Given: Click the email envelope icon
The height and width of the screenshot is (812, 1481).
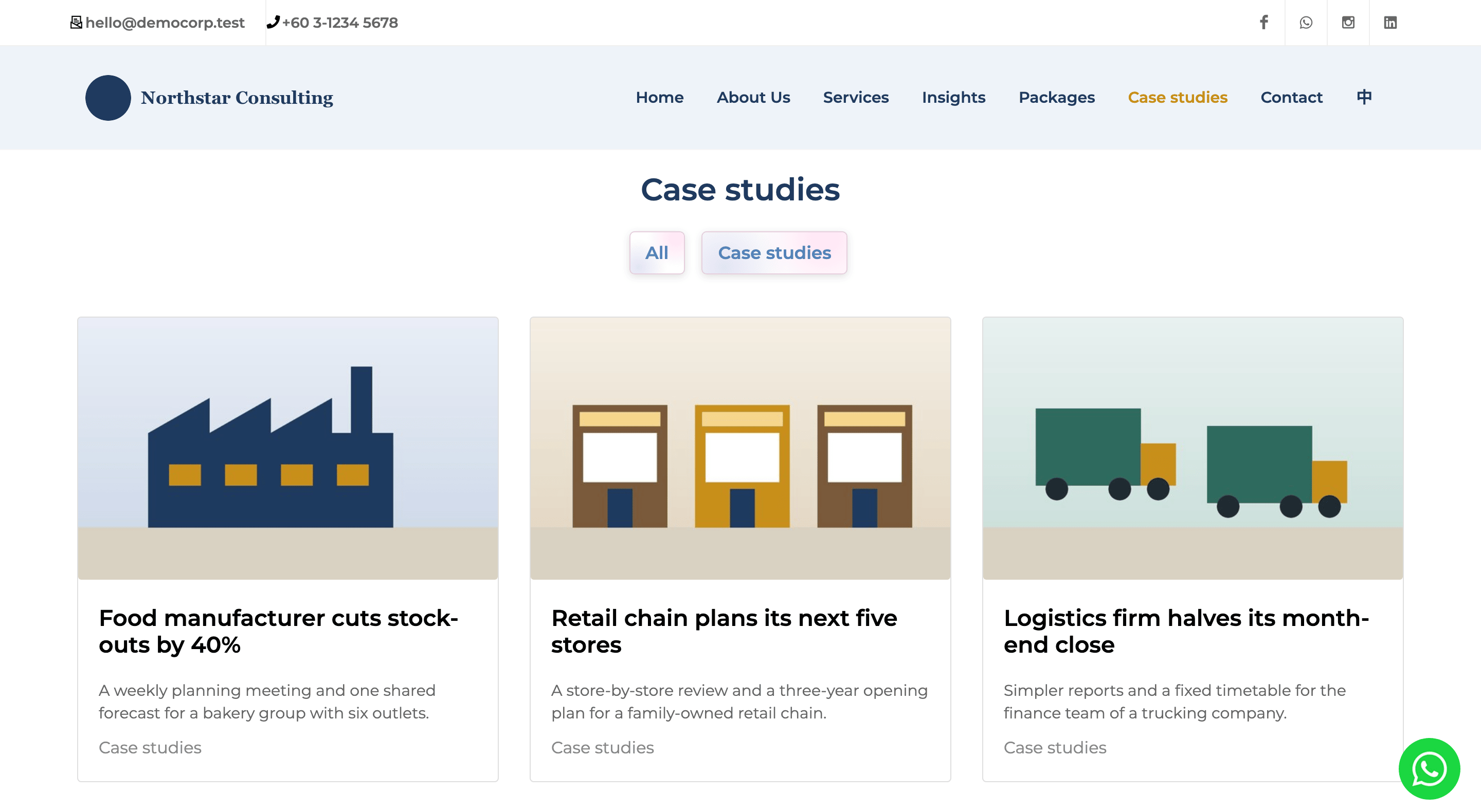Looking at the screenshot, I should pyautogui.click(x=76, y=23).
